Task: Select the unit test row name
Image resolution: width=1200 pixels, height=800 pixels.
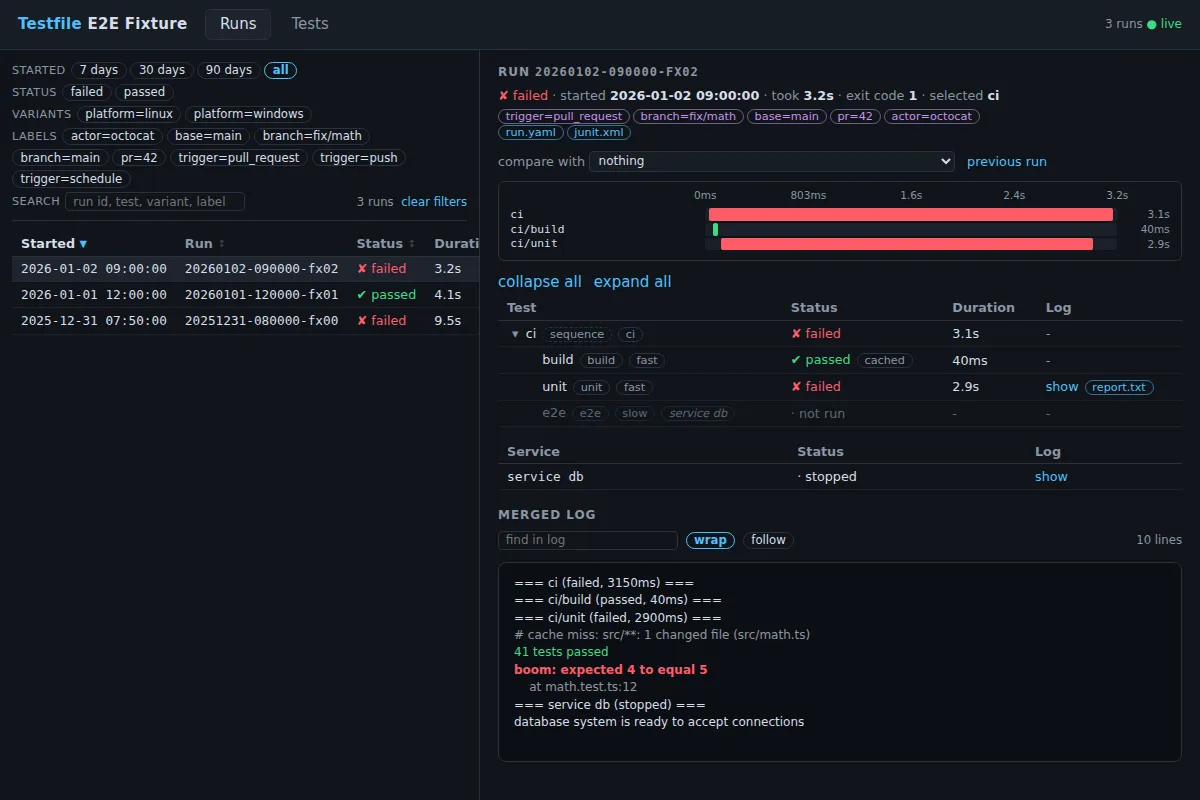Action: (x=555, y=387)
